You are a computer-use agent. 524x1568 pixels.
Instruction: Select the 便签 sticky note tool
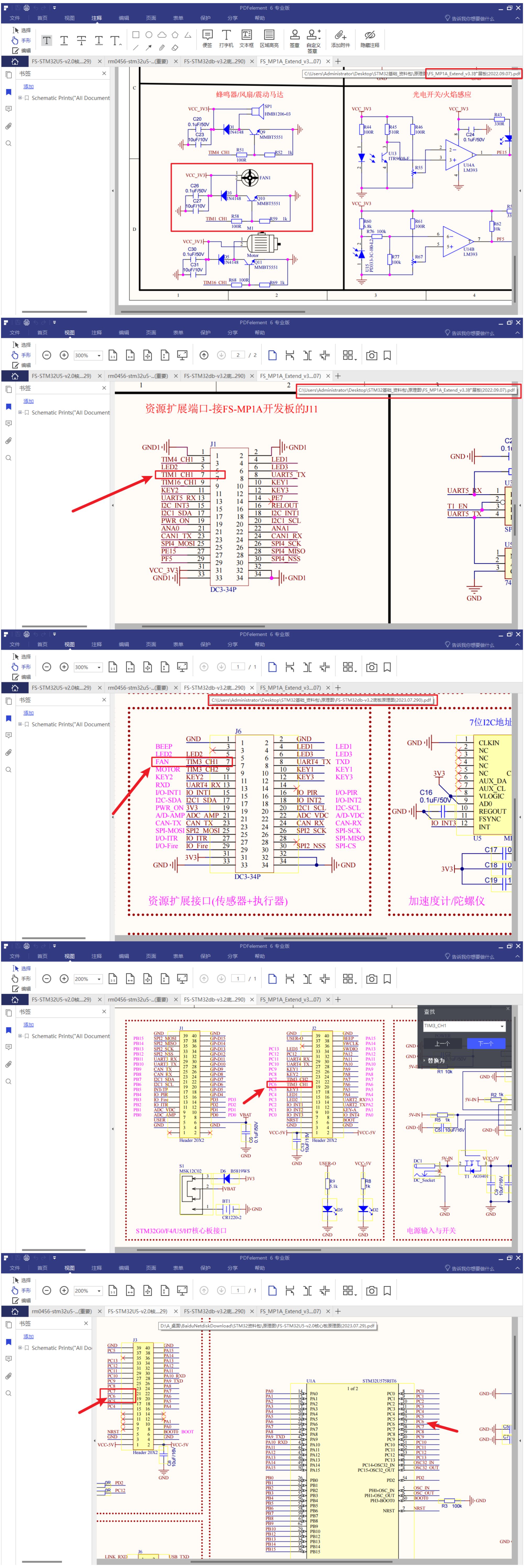point(207,38)
